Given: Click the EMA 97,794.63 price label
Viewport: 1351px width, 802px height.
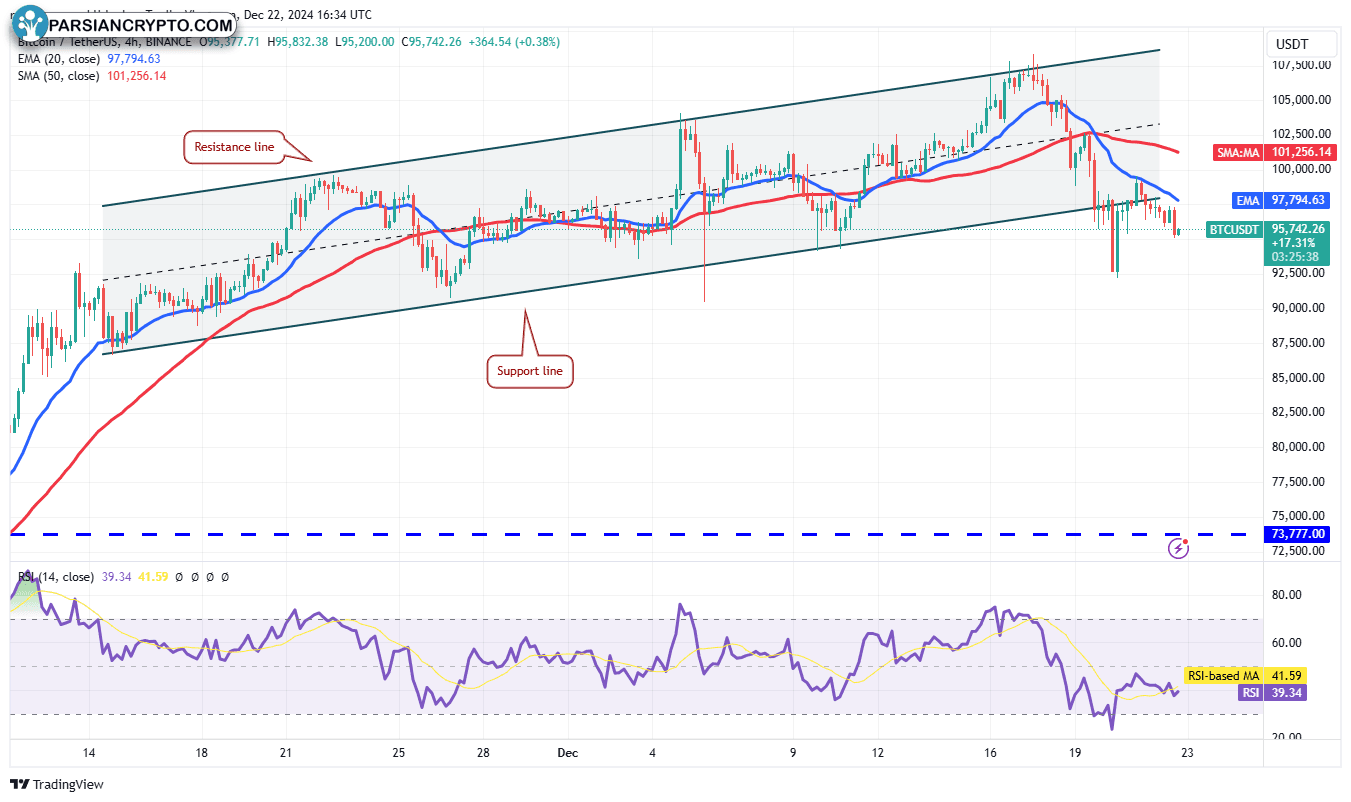Looking at the screenshot, I should click(1281, 201).
